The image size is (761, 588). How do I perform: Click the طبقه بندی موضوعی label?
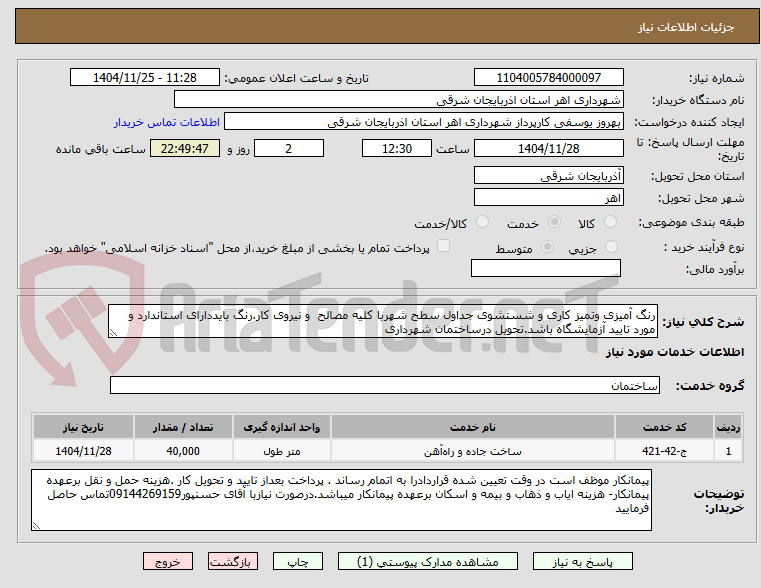691,222
